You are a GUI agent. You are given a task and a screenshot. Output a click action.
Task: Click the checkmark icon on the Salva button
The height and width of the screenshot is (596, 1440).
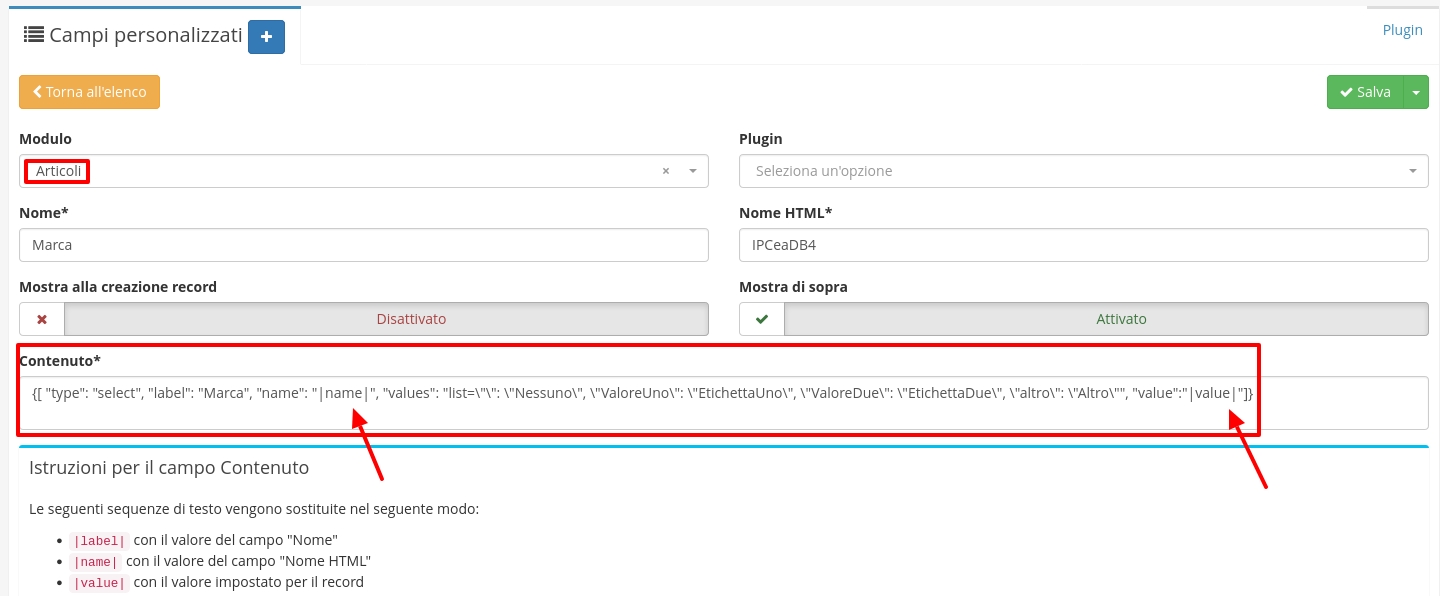click(1346, 92)
